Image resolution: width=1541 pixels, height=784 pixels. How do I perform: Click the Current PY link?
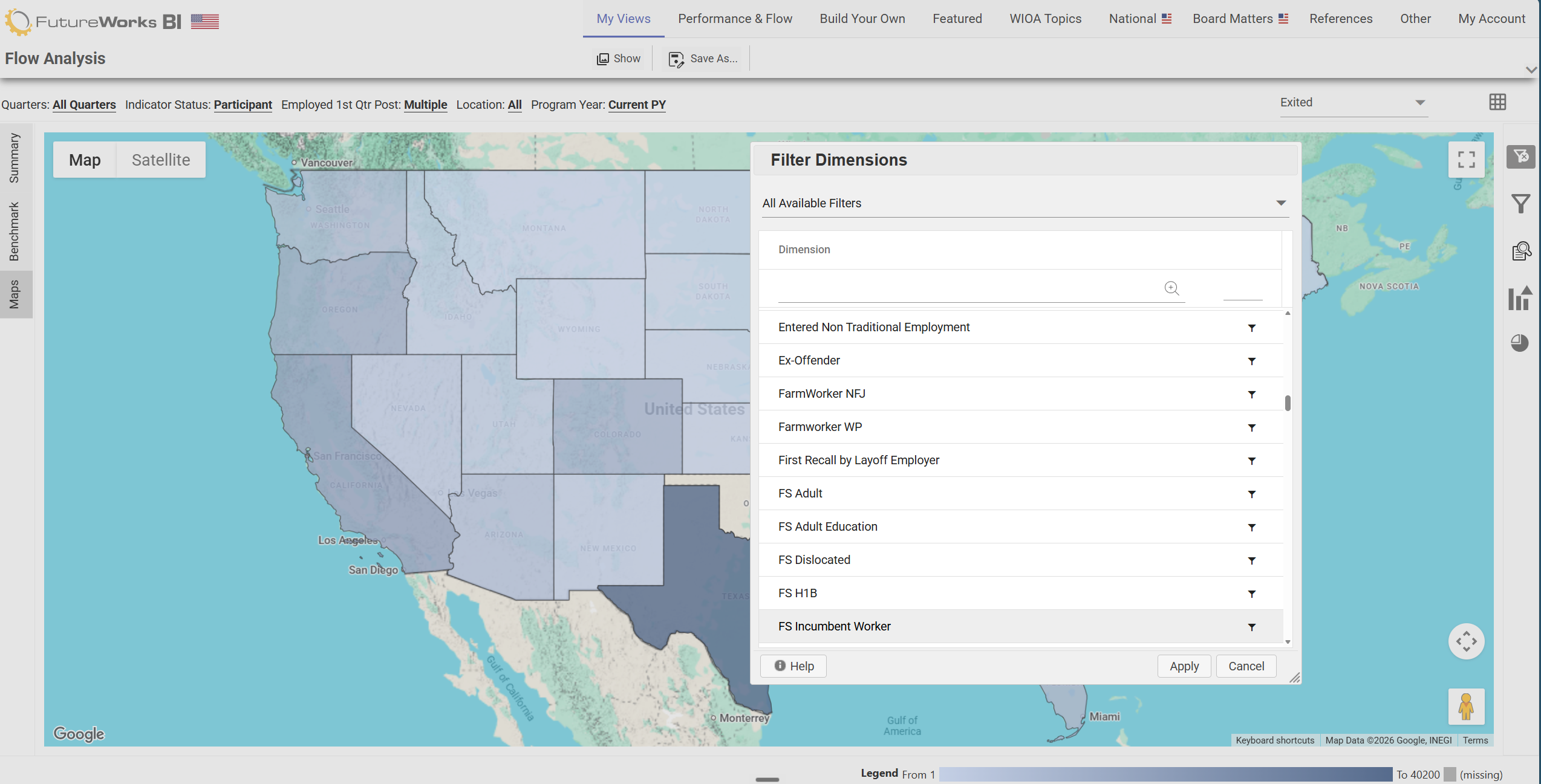pos(637,105)
